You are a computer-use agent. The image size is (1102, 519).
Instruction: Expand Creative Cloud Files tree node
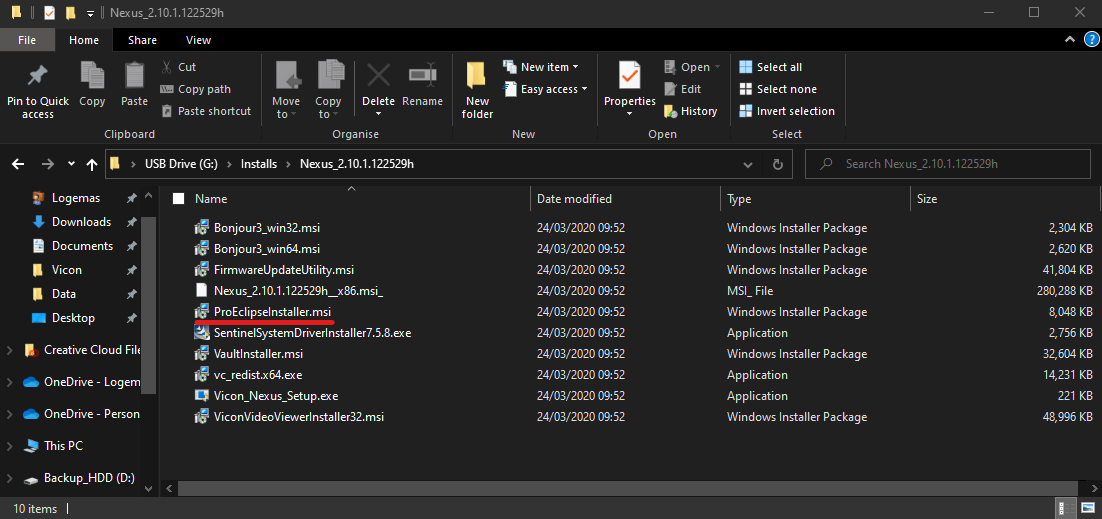pyautogui.click(x=10, y=350)
